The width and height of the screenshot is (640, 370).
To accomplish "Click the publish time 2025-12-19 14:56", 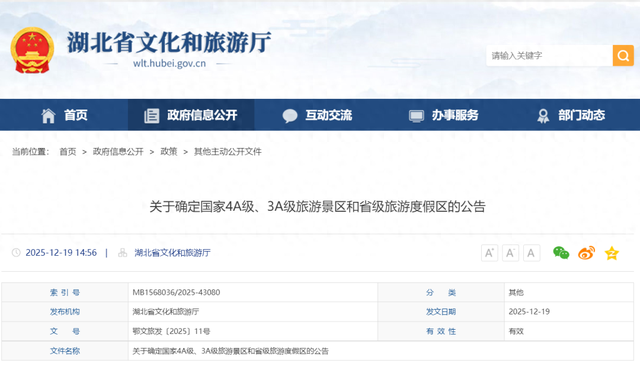I will (61, 253).
